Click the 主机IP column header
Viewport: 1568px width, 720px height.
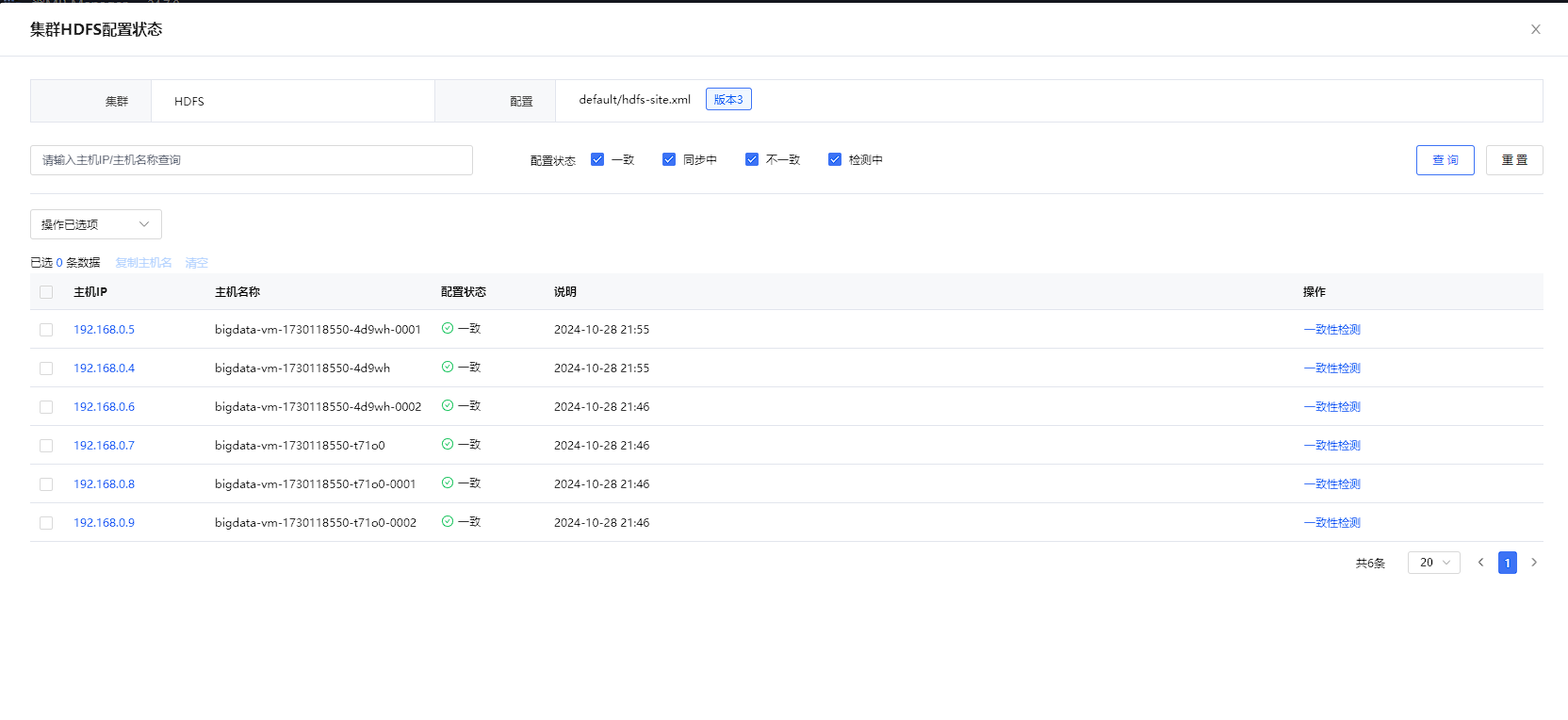point(90,292)
